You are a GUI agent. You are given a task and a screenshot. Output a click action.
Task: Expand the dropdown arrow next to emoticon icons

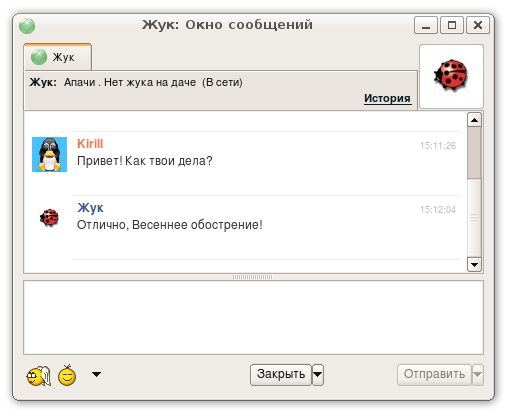click(x=96, y=374)
